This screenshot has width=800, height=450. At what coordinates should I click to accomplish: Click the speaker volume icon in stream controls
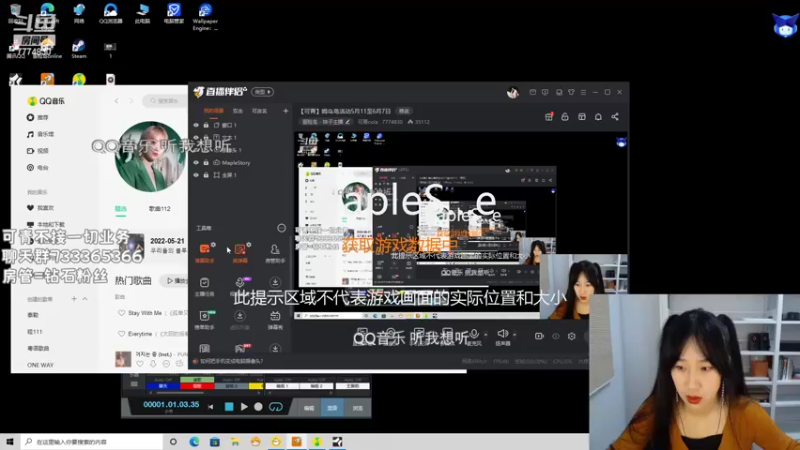(503, 334)
